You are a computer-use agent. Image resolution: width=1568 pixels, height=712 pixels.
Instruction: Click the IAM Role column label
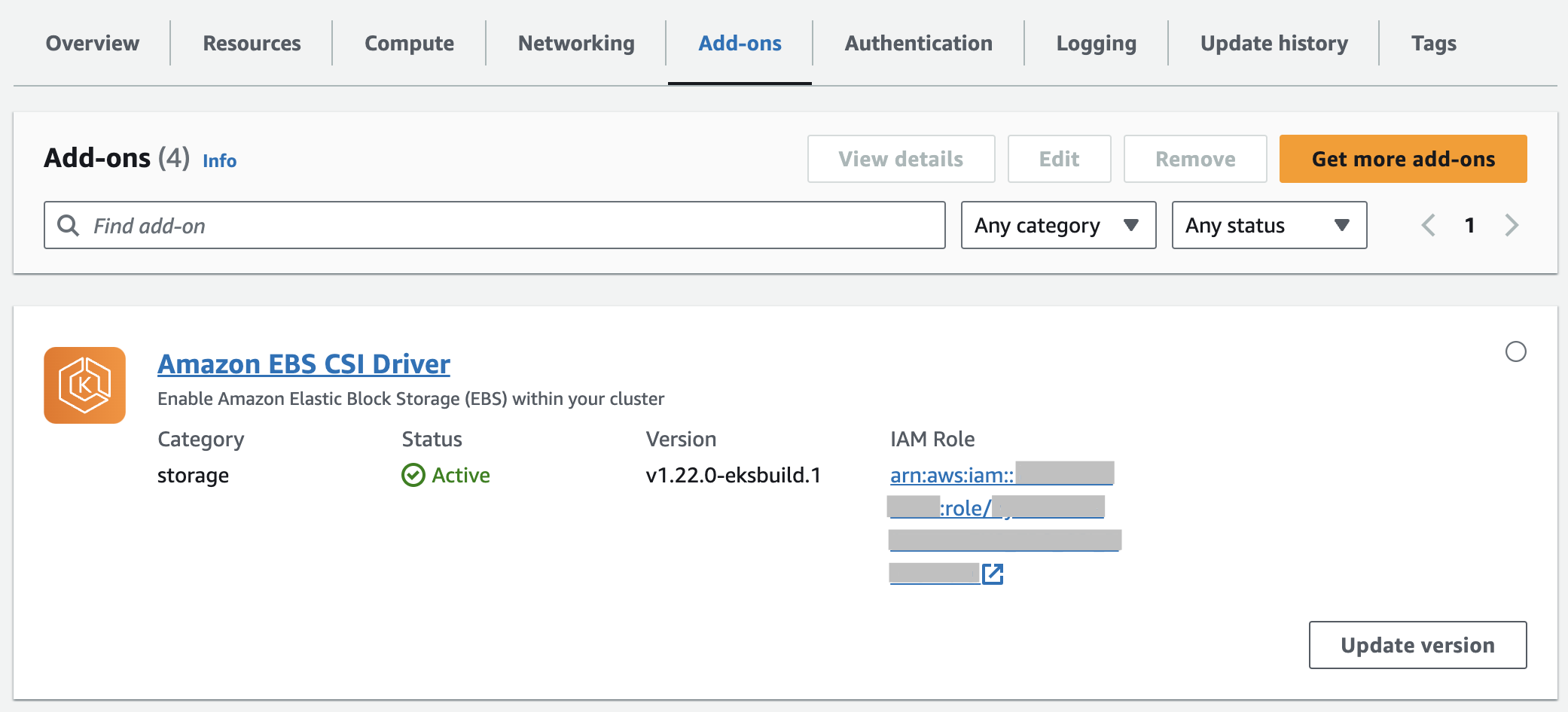click(x=932, y=439)
